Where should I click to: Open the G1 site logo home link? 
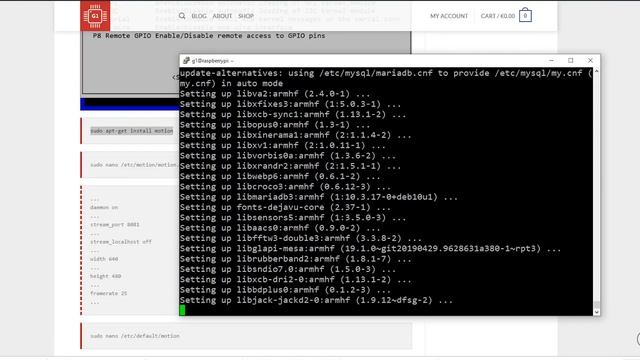pos(95,16)
